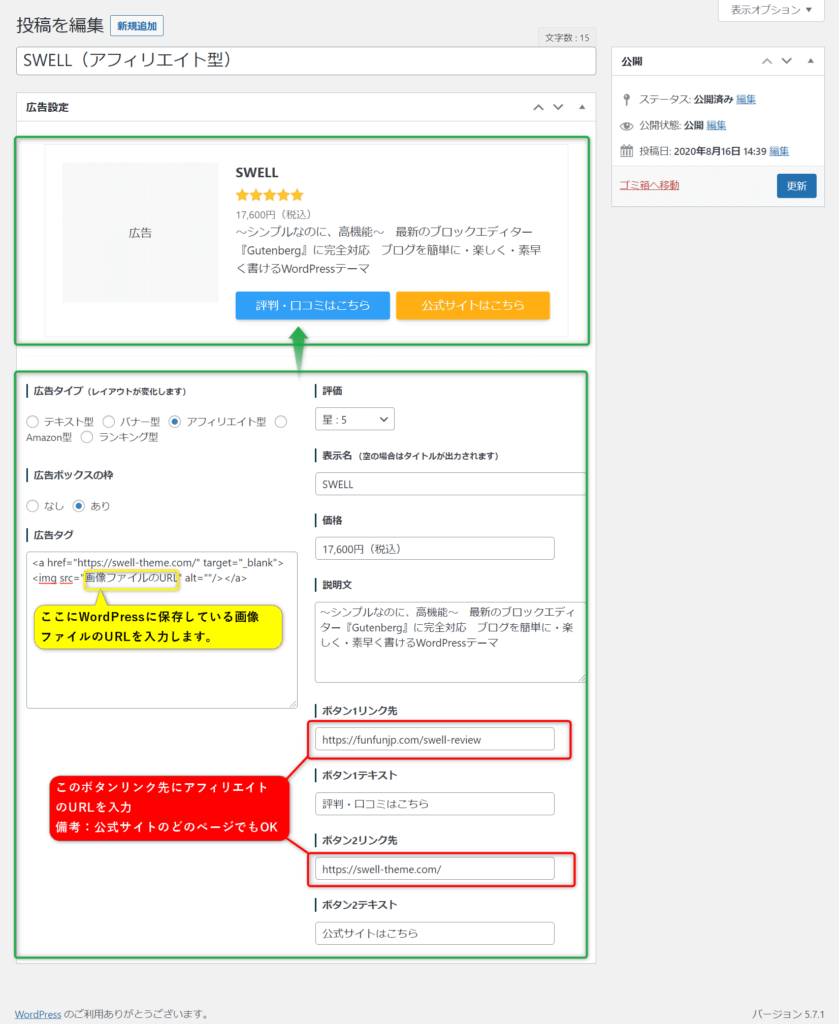Click 公式サイトはこちら preview button

click(473, 306)
